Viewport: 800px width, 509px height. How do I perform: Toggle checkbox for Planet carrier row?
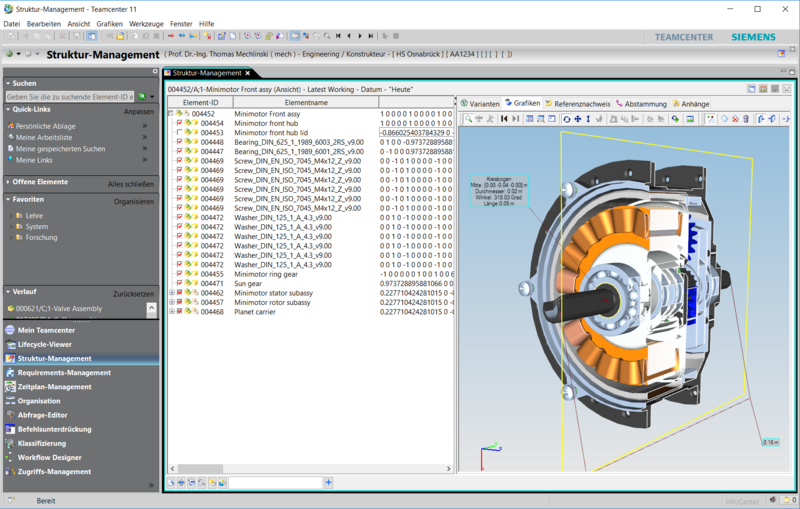pos(180,312)
